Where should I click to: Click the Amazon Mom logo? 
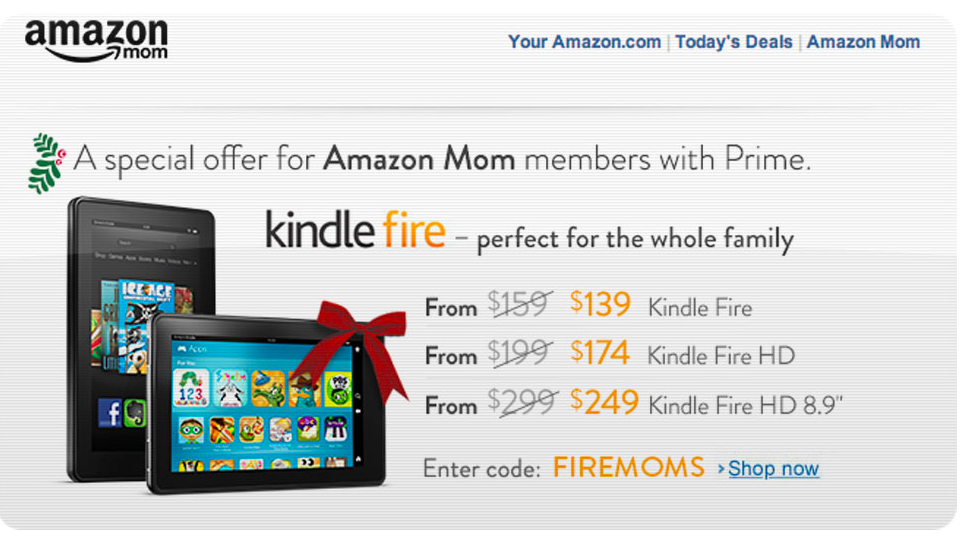click(x=96, y=40)
